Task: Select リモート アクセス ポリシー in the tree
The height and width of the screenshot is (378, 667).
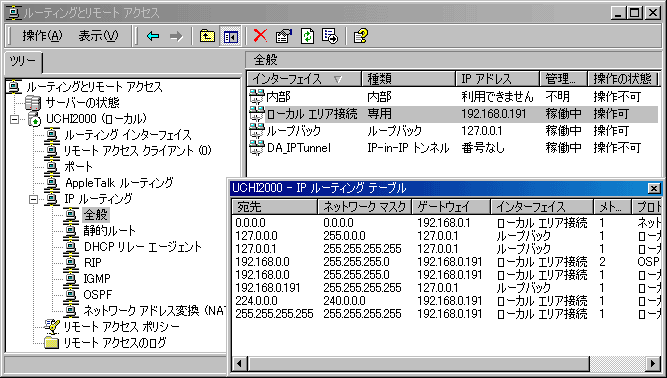Action: click(x=122, y=327)
